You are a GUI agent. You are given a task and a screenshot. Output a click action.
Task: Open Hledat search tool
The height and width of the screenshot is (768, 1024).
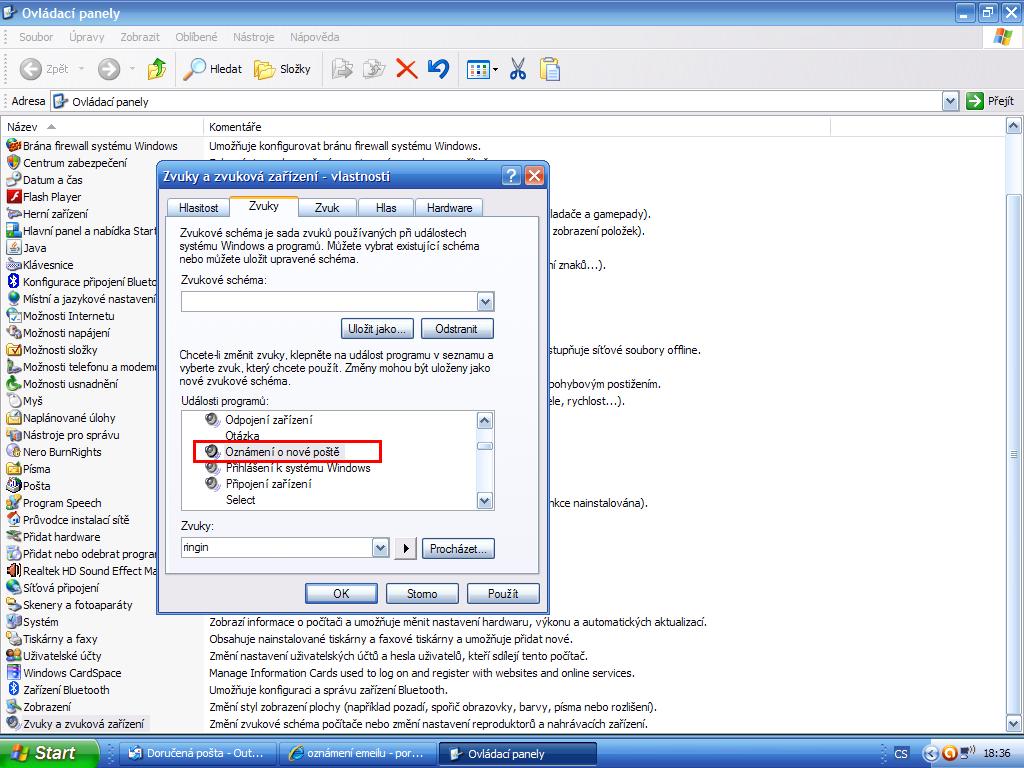pyautogui.click(x=212, y=69)
